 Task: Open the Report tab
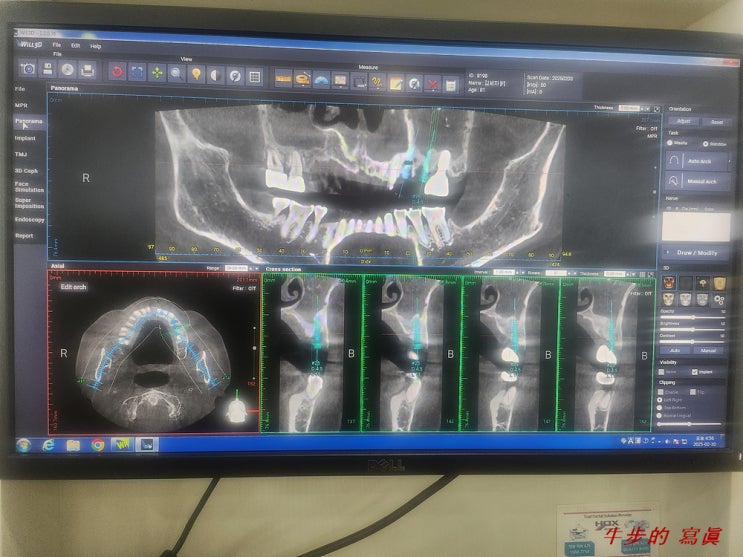tap(24, 236)
